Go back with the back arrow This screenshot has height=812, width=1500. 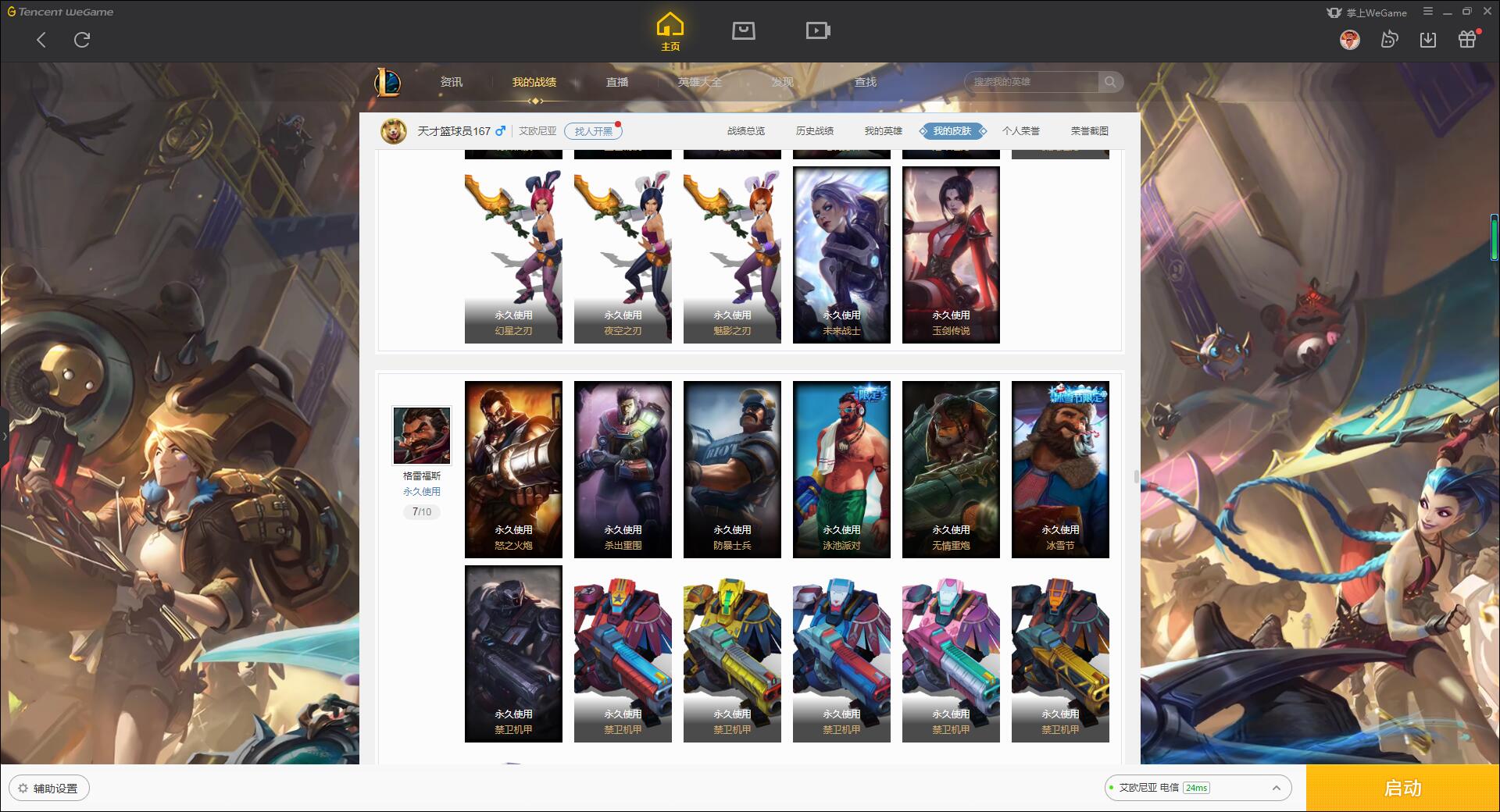click(x=41, y=40)
